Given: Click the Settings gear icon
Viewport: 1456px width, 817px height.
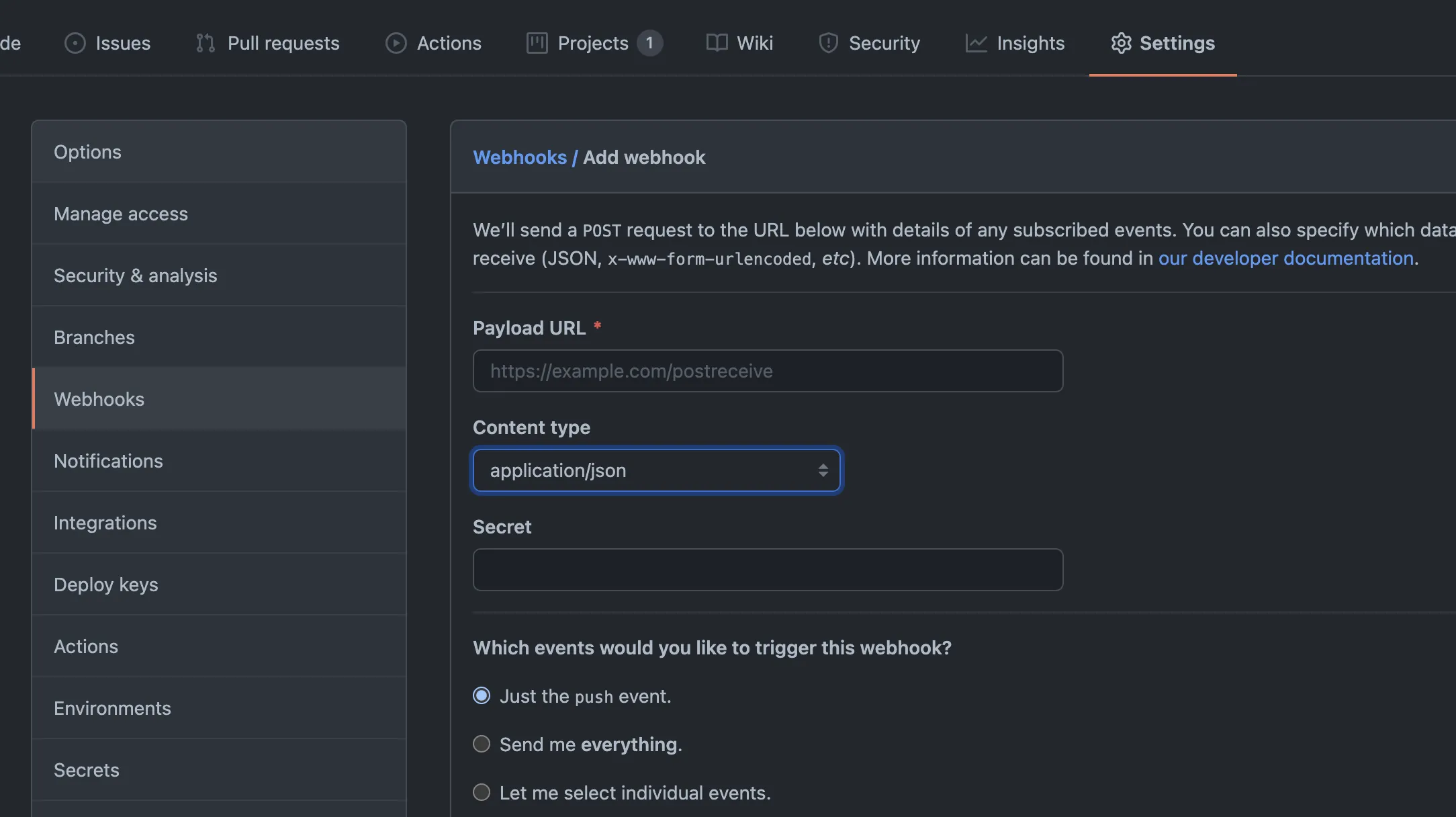Looking at the screenshot, I should point(1121,43).
